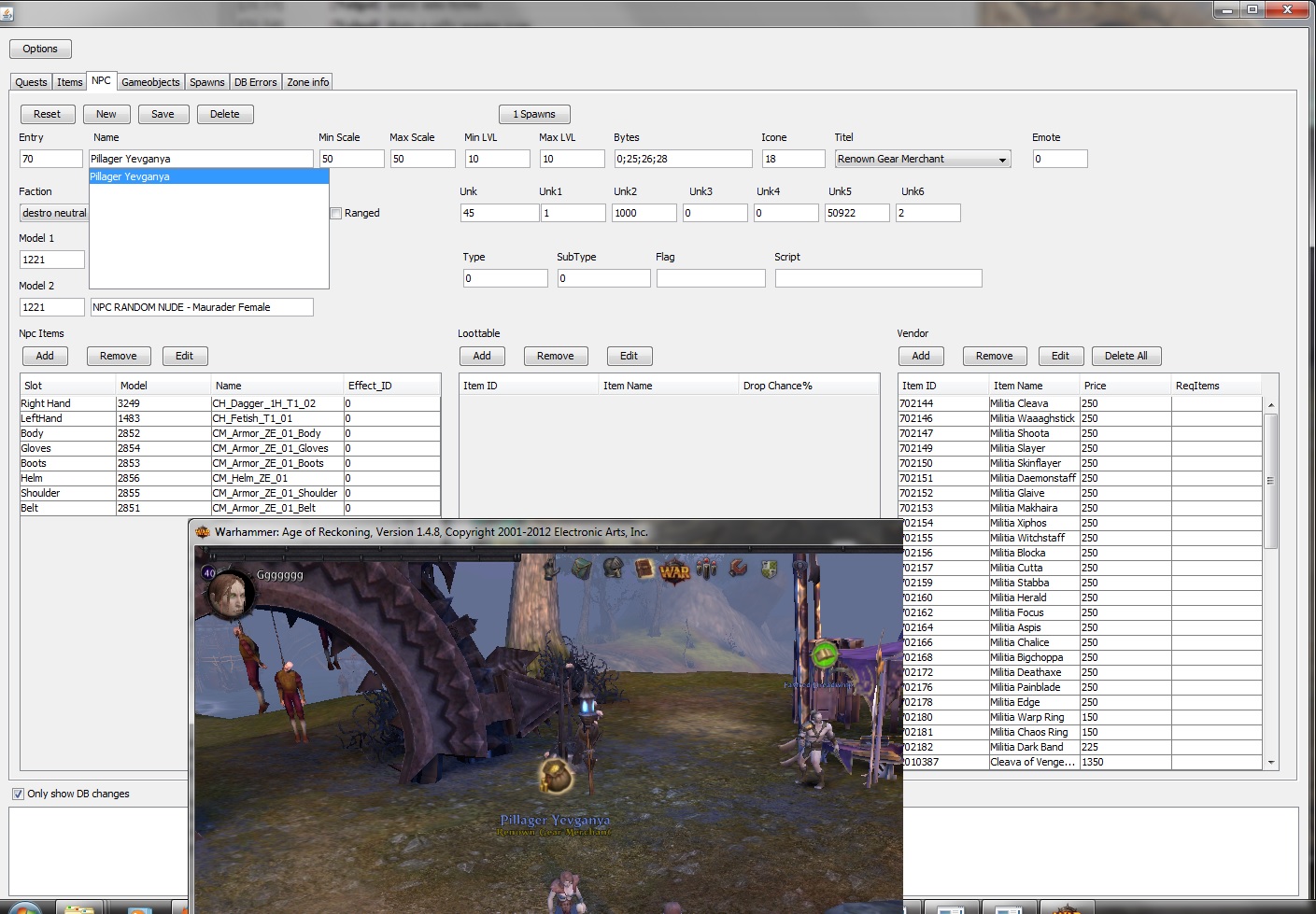Uncheck Only show DB changes

[18, 794]
